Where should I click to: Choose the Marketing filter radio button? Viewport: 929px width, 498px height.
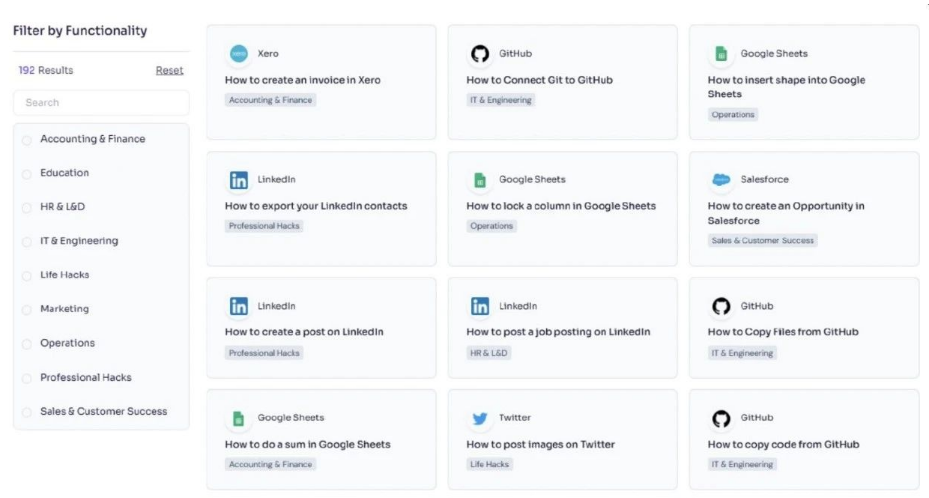tap(27, 310)
